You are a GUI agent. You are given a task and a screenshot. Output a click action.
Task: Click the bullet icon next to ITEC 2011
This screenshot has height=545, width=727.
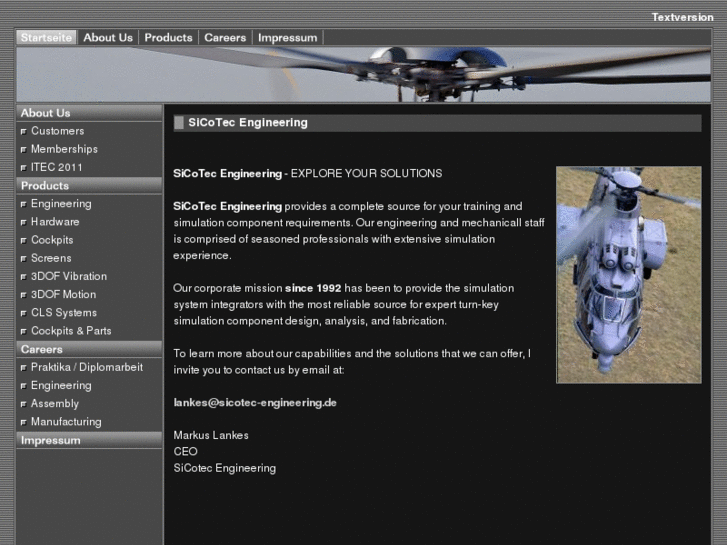point(24,168)
